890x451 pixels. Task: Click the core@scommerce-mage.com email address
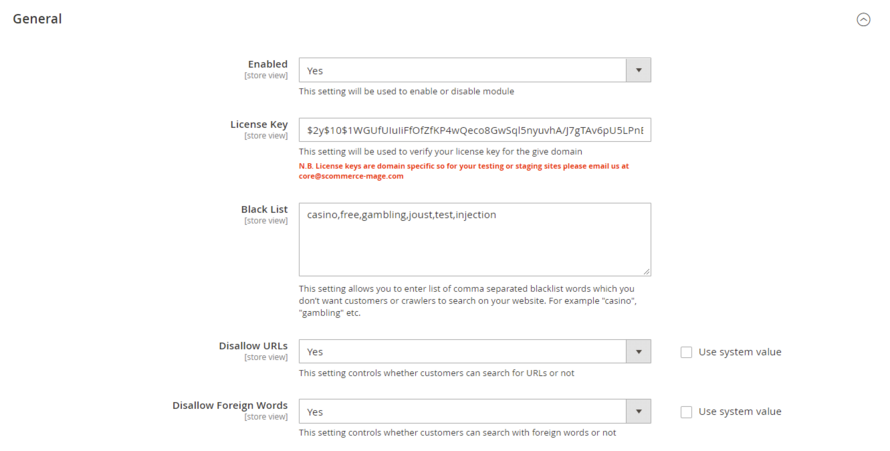(351, 176)
